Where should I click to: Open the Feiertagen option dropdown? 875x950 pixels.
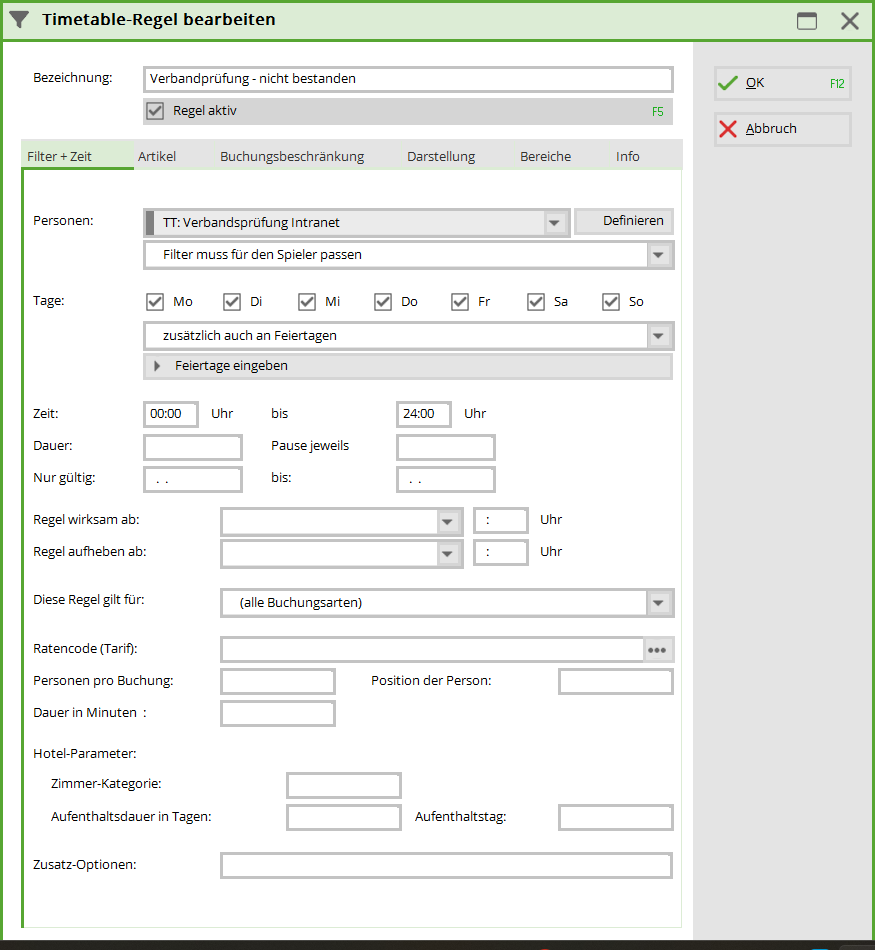tap(657, 336)
